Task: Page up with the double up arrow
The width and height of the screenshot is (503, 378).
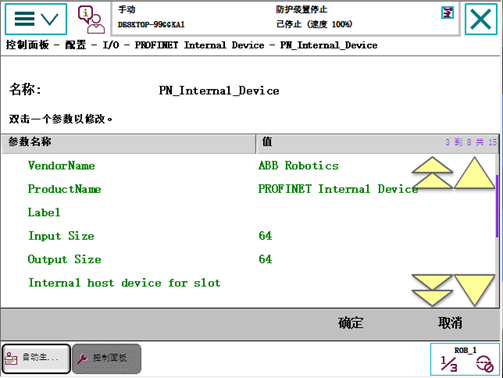Action: pyautogui.click(x=432, y=173)
